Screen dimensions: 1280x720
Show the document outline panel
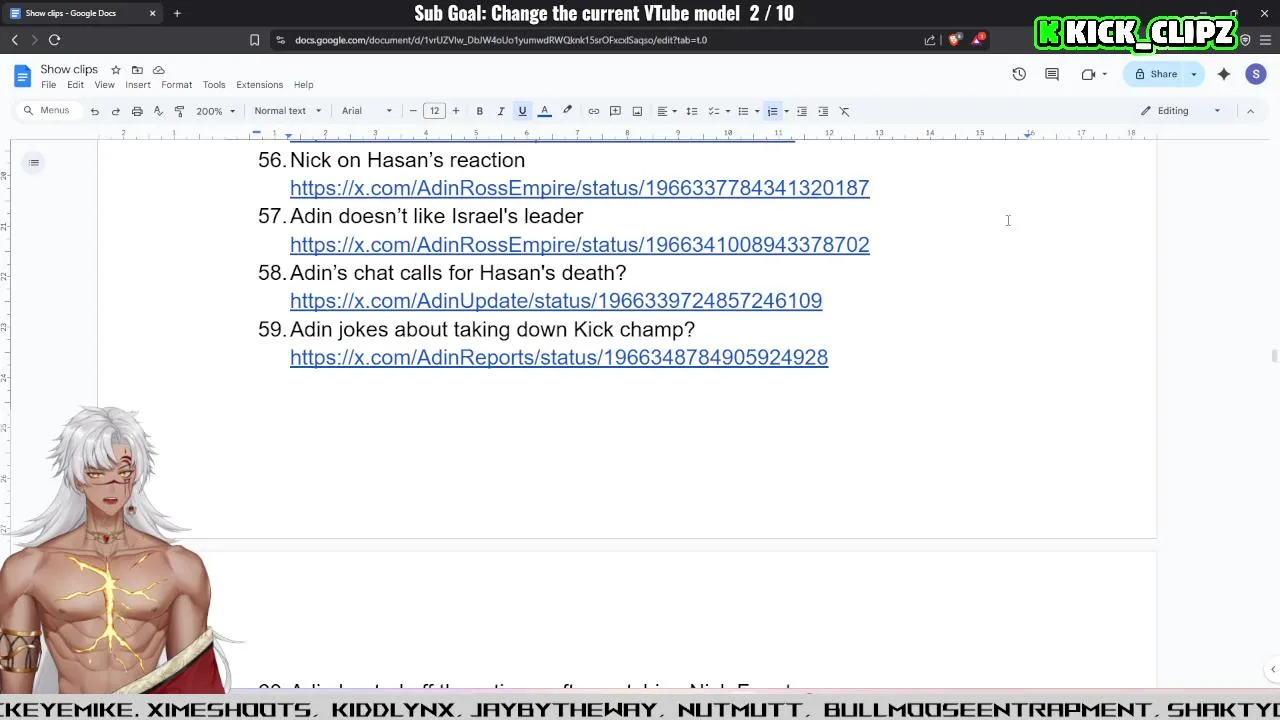pos(34,162)
